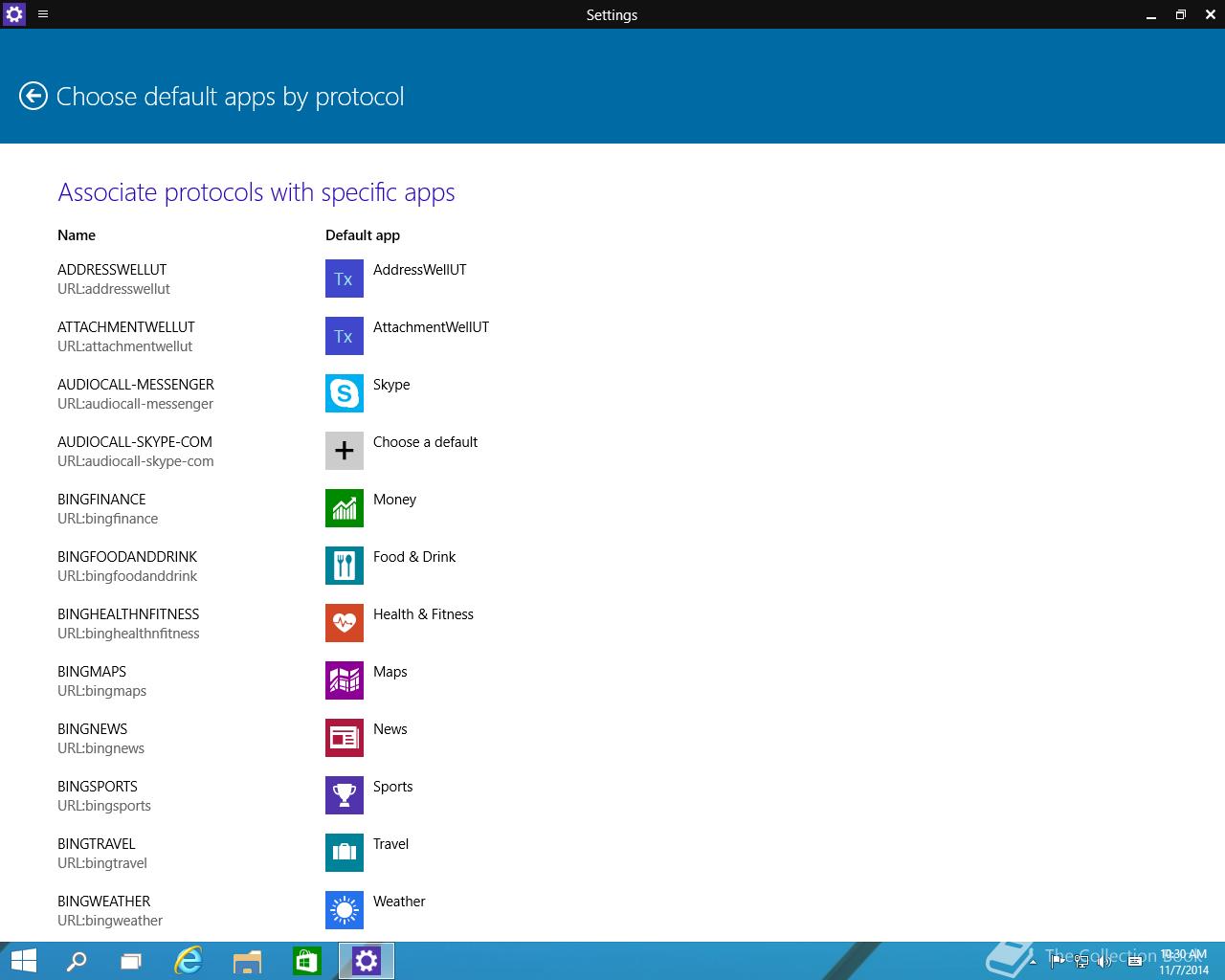Viewport: 1225px width, 980px height.
Task: Click the Sports trophy icon
Action: [345, 795]
